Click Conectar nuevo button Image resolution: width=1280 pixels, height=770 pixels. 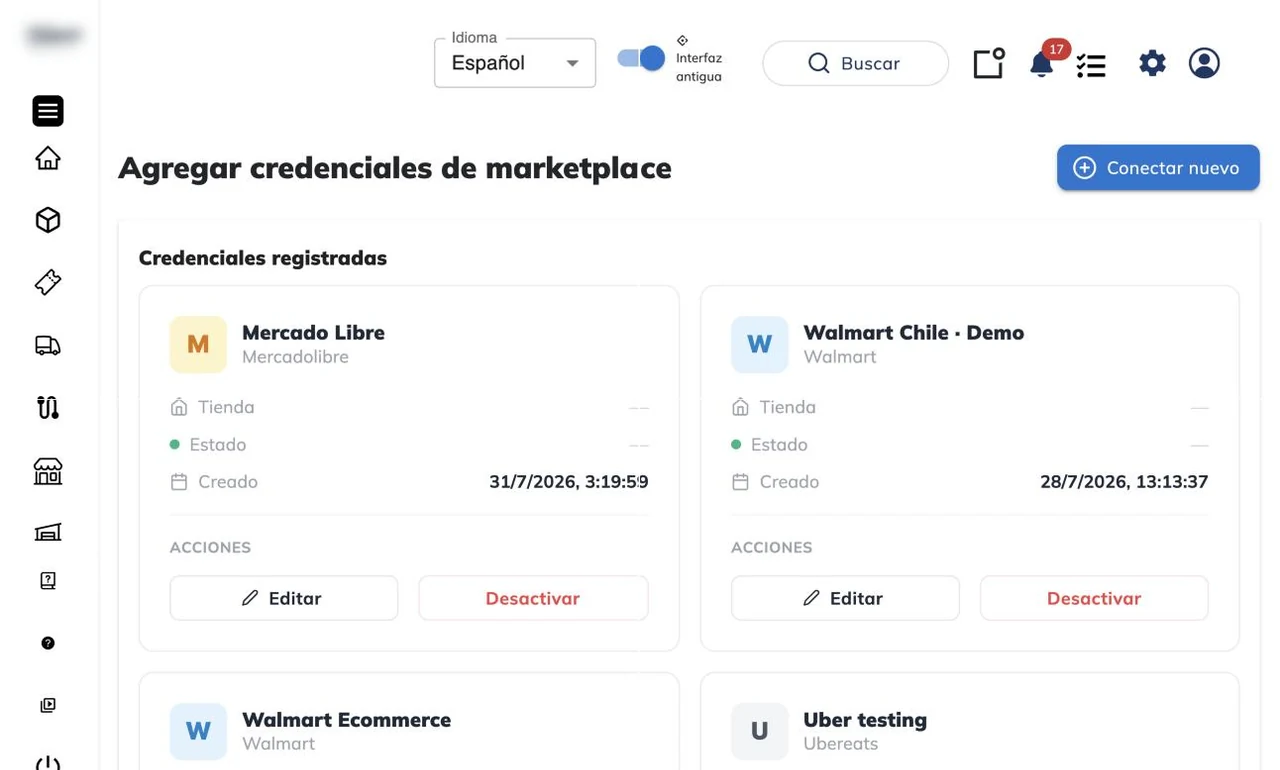[x=1158, y=168]
